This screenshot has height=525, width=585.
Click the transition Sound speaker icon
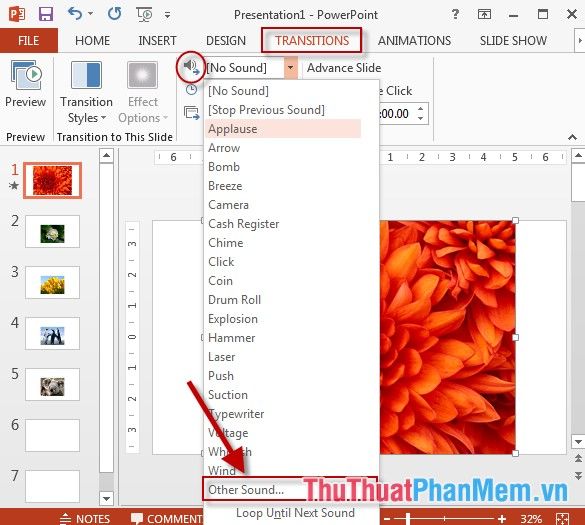191,67
